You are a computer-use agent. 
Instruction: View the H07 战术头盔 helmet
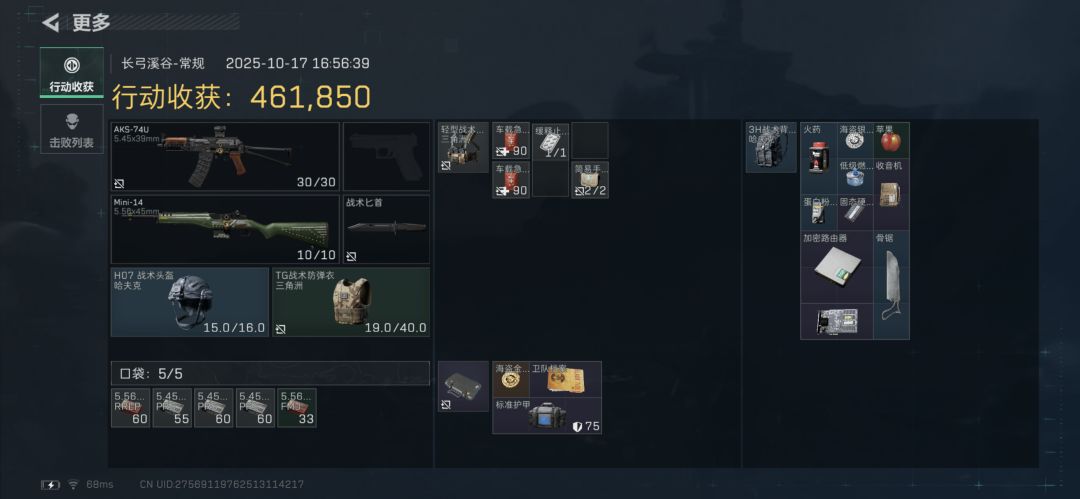tap(189, 302)
